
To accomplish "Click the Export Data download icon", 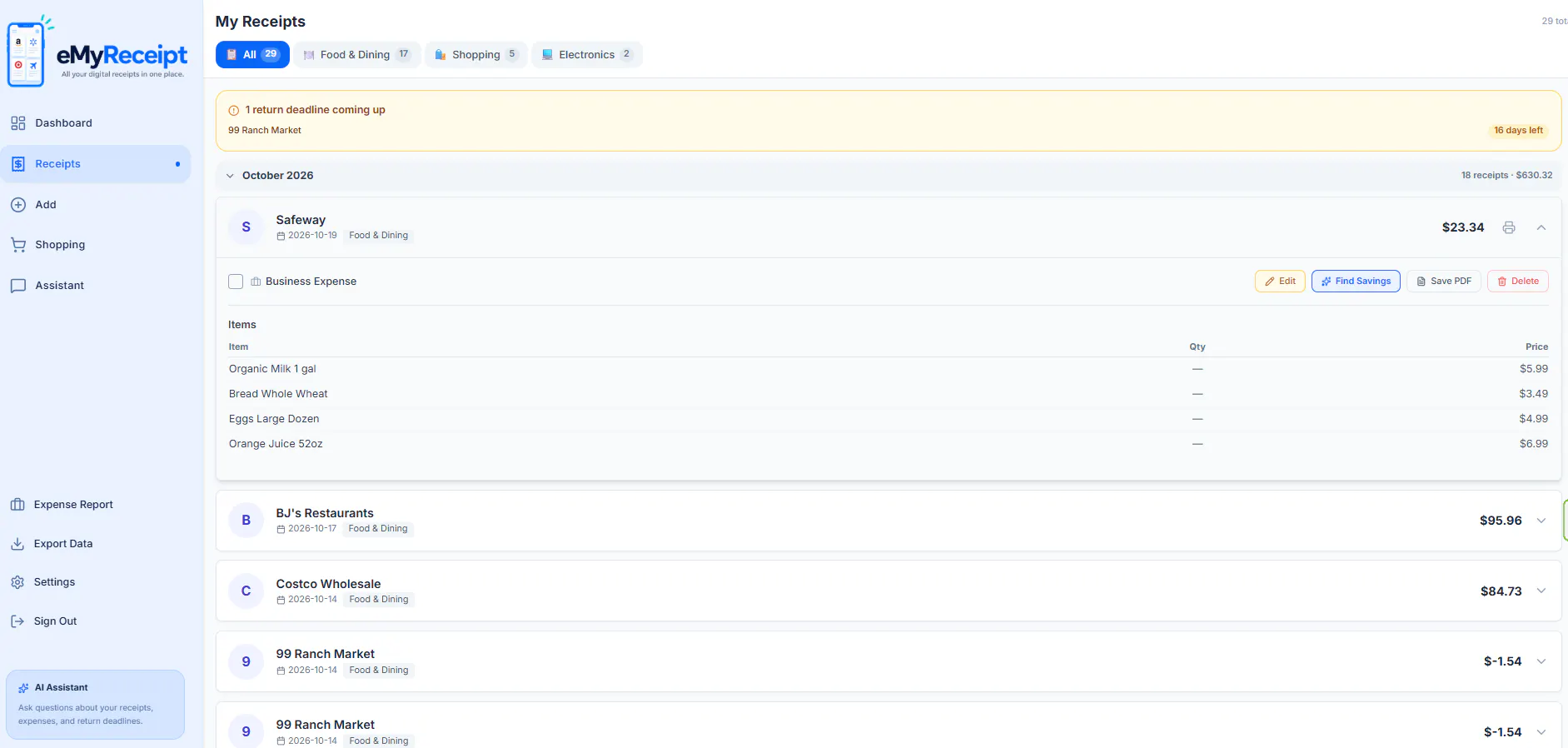I will 17,544.
